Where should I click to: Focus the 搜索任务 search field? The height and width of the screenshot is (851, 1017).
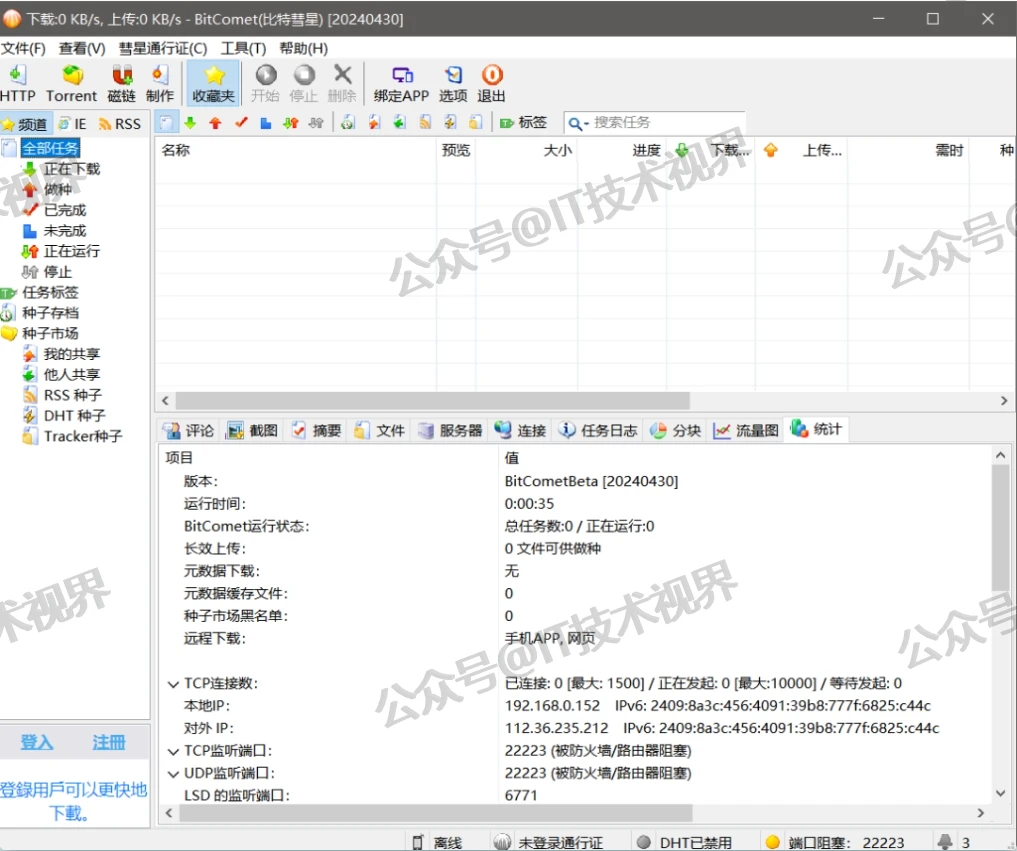point(667,122)
